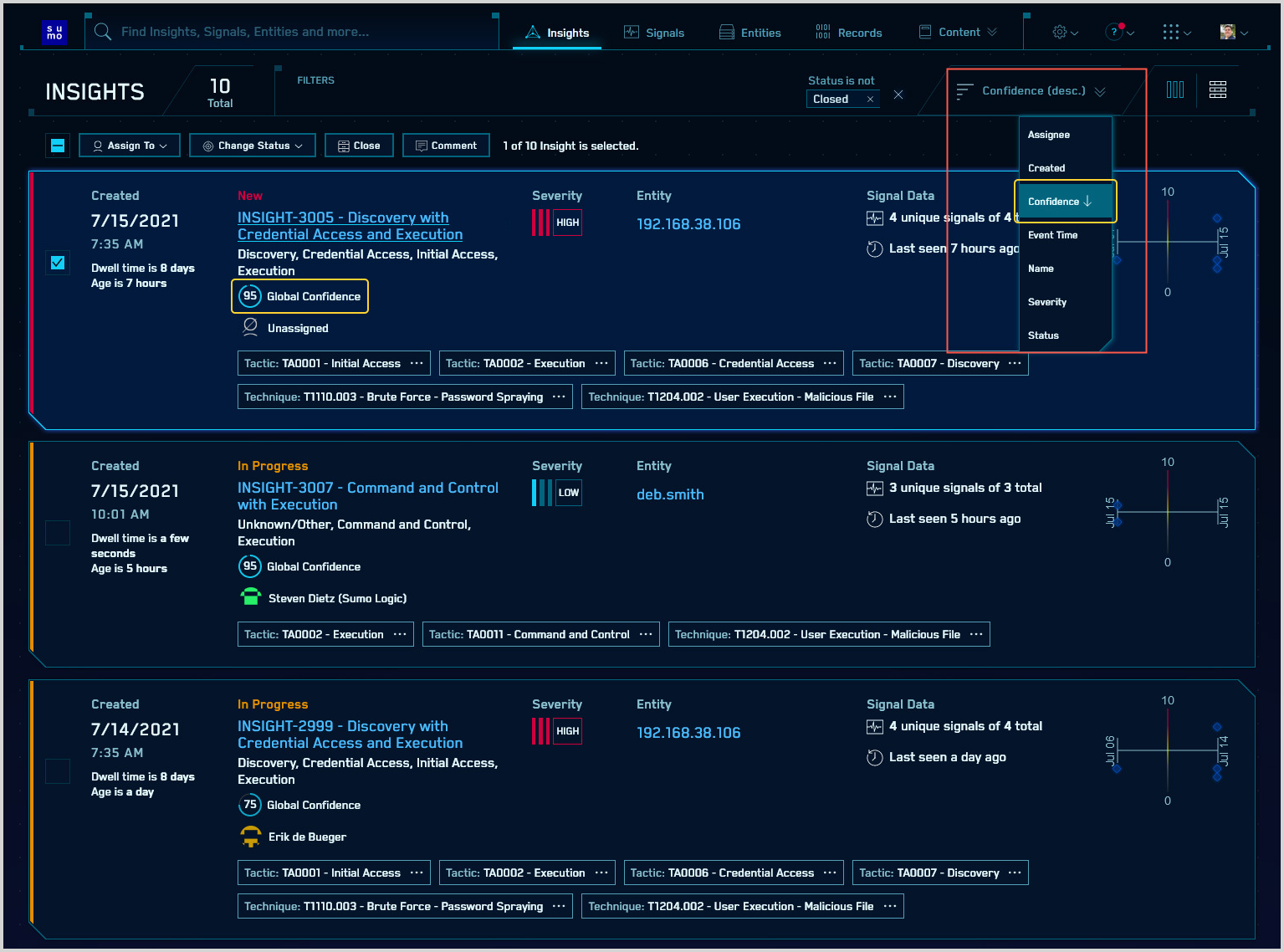Screen dimensions: 1284x952
Task: Open the help question mark menu
Action: (1118, 32)
